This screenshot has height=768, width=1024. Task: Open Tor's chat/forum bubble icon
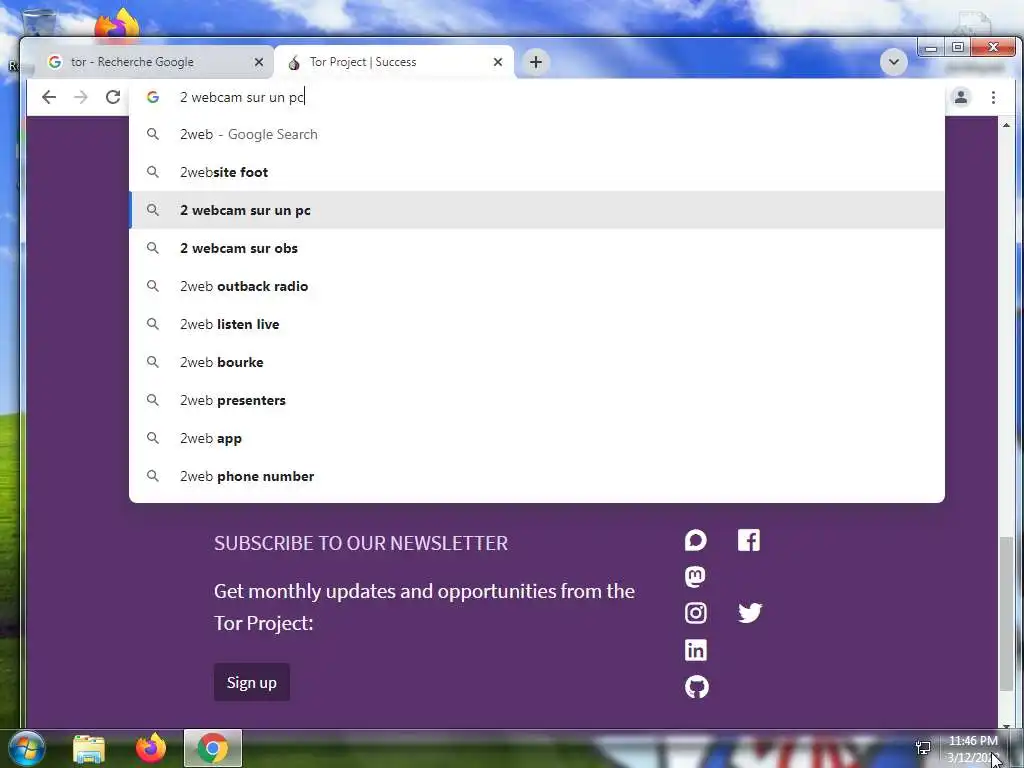pos(696,540)
